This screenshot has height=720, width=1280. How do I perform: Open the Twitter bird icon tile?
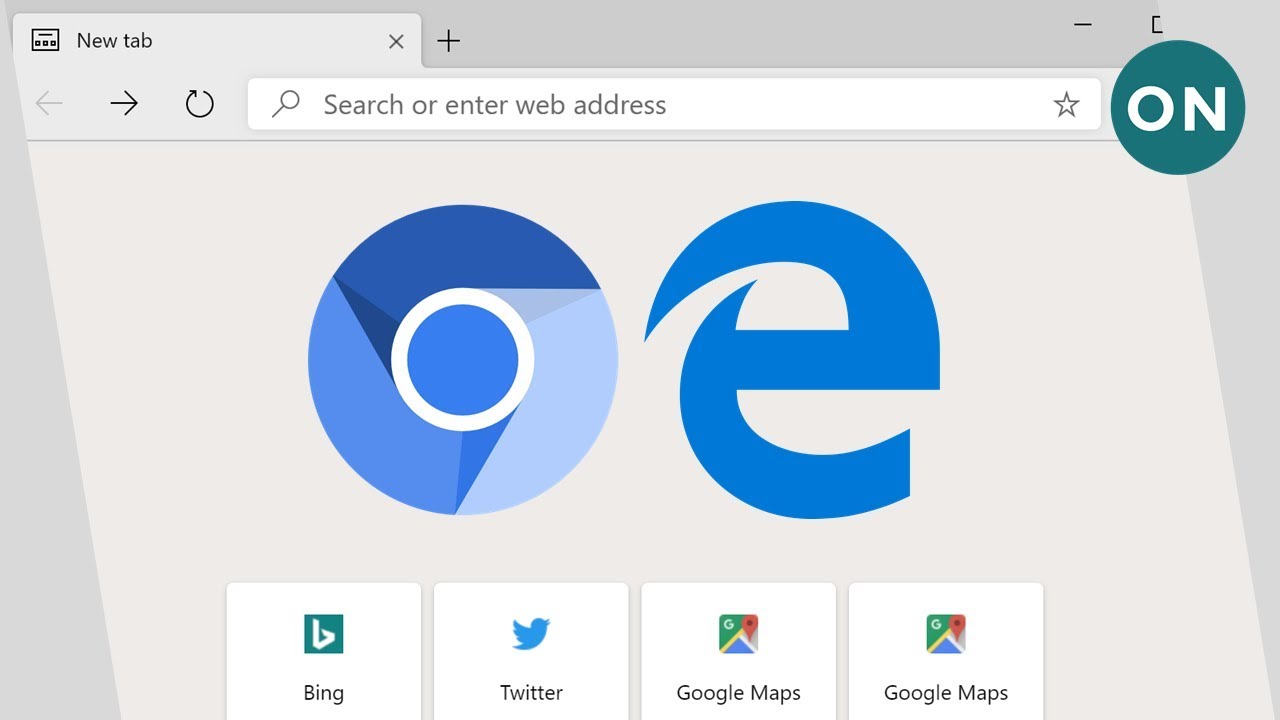(x=531, y=634)
